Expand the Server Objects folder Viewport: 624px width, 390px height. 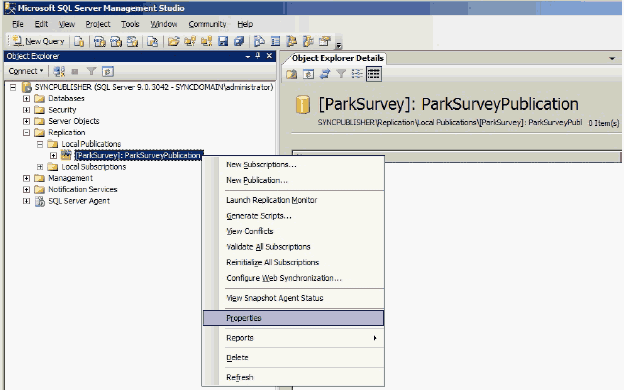pyautogui.click(x=26, y=121)
